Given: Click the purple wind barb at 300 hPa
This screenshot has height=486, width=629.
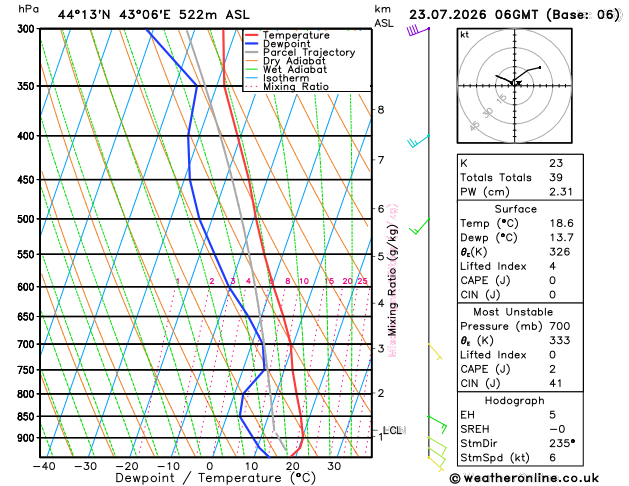Looking at the screenshot, I should (418, 30).
